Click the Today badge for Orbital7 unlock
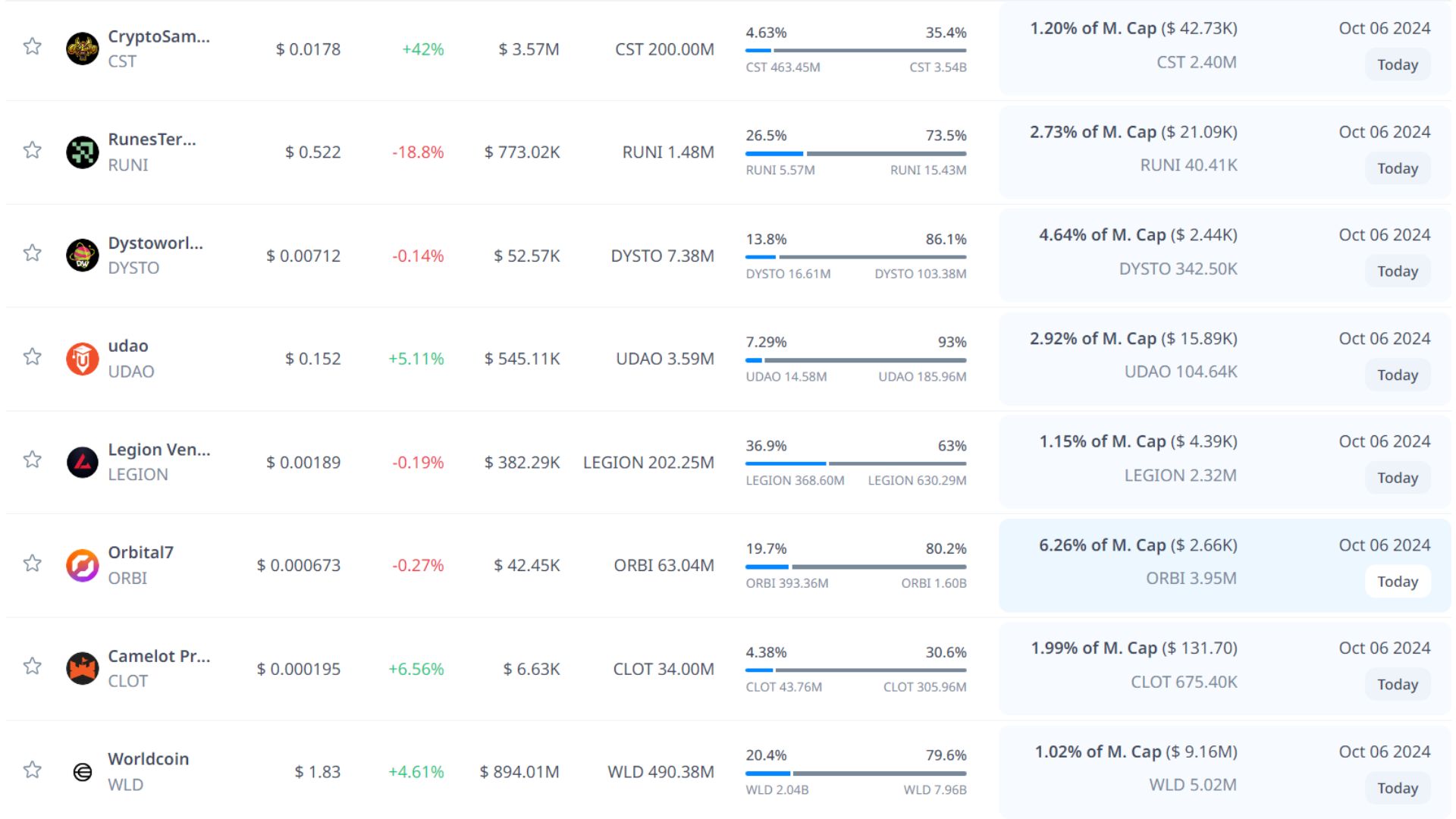 (x=1397, y=582)
